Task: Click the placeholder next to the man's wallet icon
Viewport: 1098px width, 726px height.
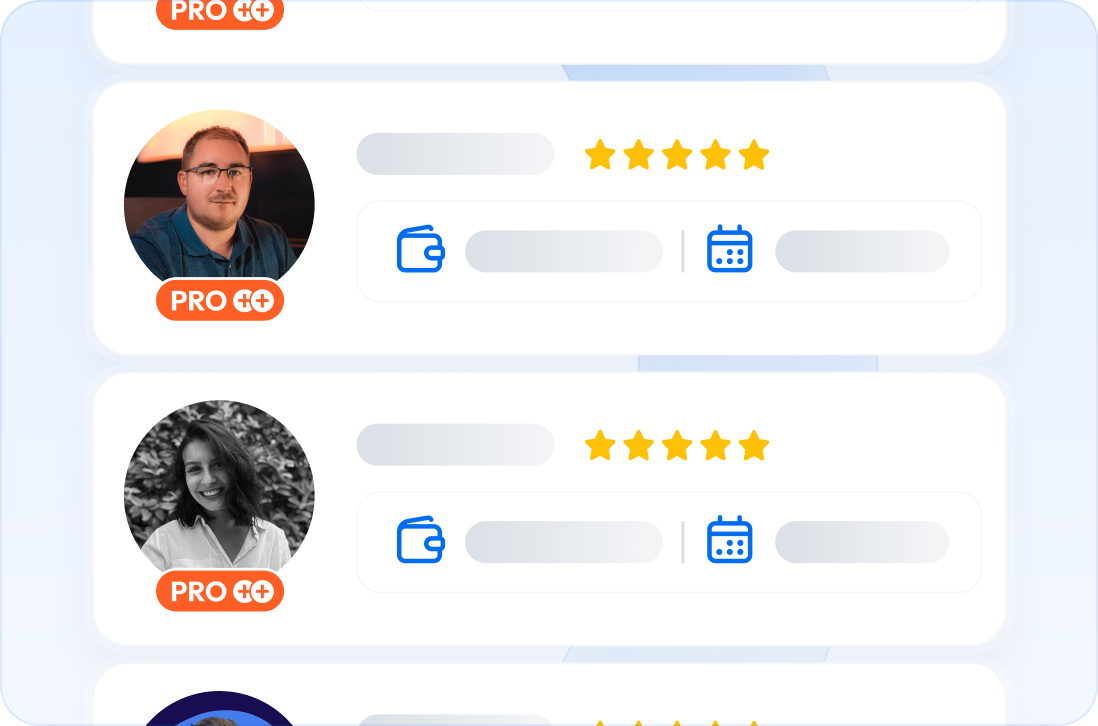Action: pyautogui.click(x=564, y=251)
